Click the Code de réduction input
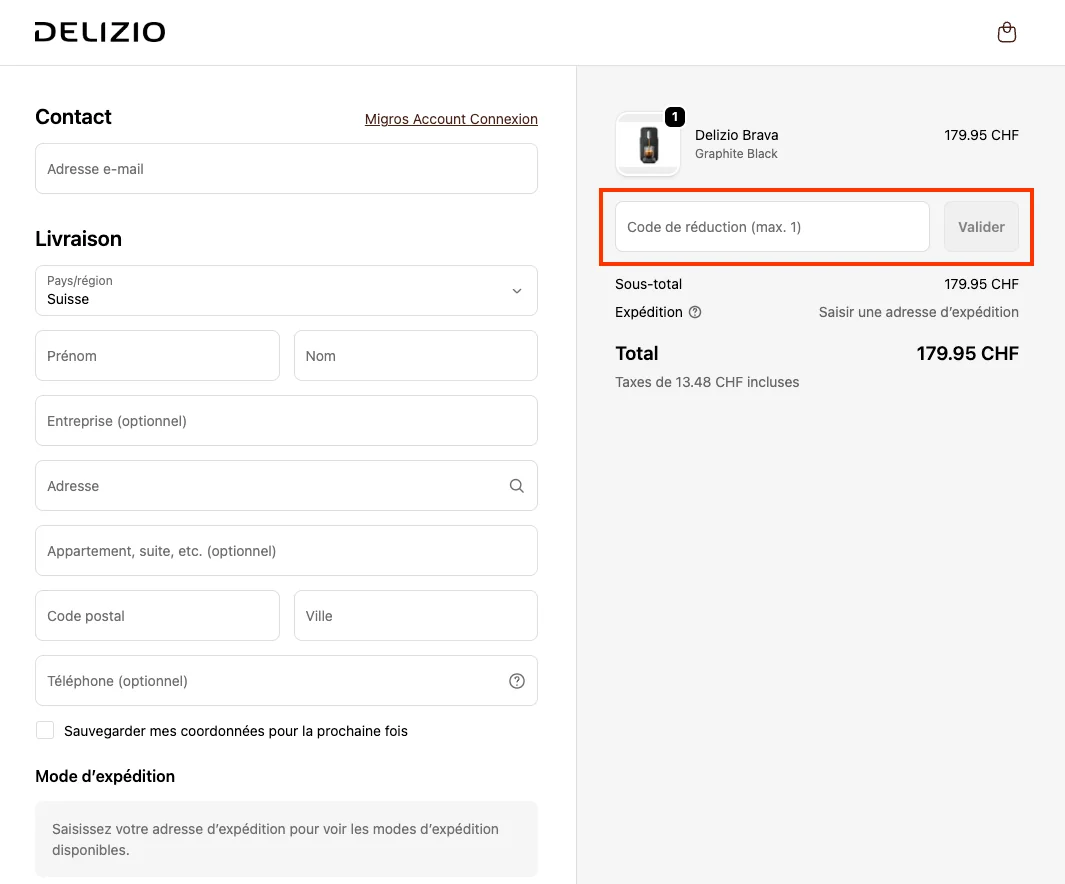This screenshot has height=884, width=1065. click(x=770, y=226)
